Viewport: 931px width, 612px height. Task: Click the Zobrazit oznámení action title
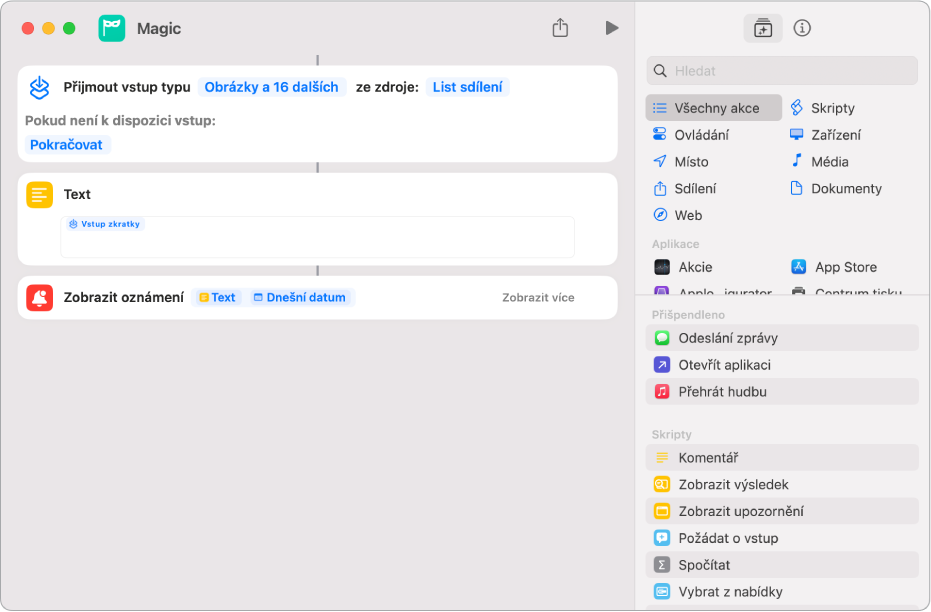click(x=124, y=297)
